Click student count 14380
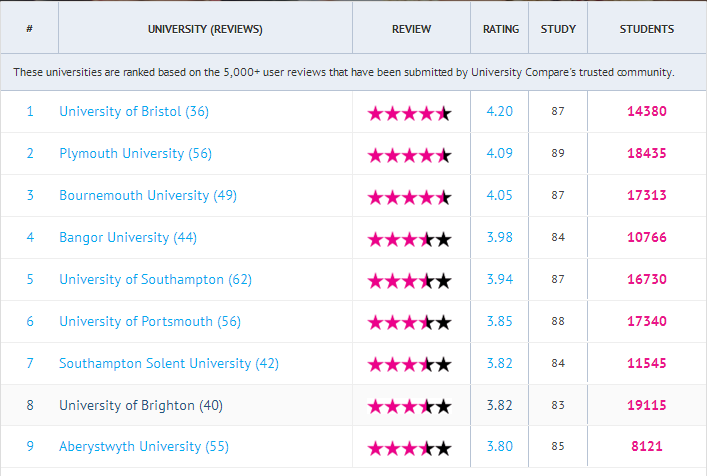This screenshot has height=476, width=707. pos(647,111)
